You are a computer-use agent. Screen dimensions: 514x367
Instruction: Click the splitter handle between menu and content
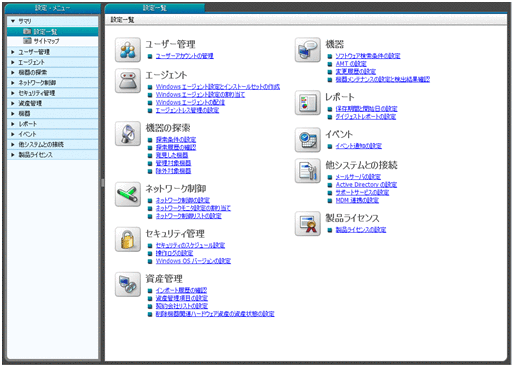103,183
